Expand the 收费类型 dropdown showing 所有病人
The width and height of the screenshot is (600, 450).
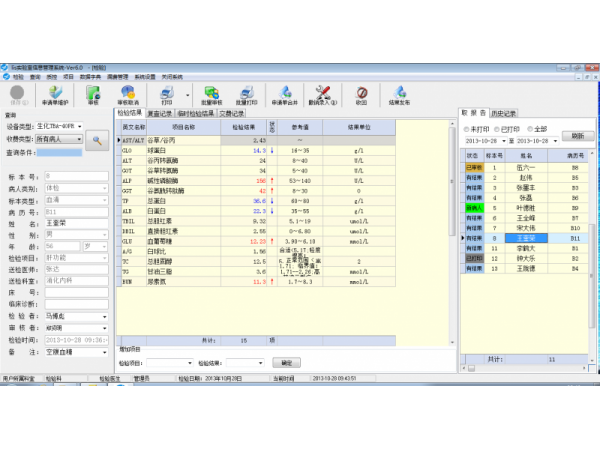tap(80, 140)
